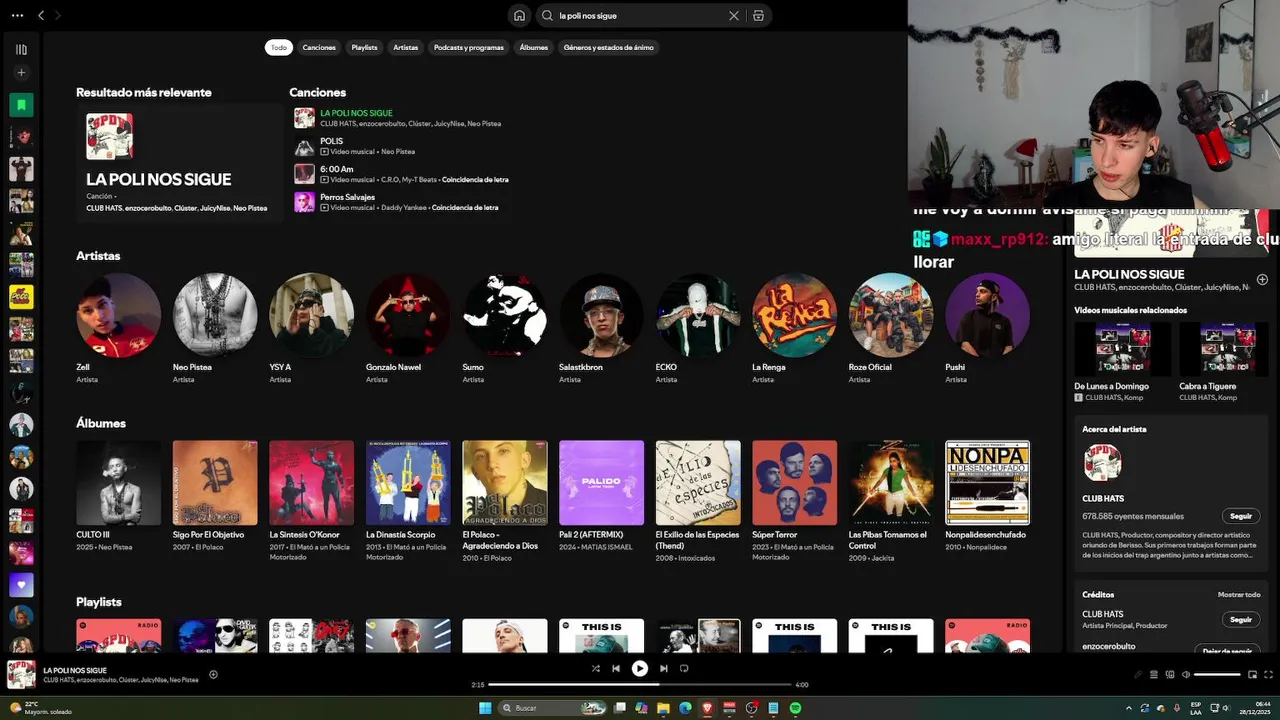Play song LA POLI NOS SIGUE in Canciones
The height and width of the screenshot is (720, 1280).
pos(304,118)
